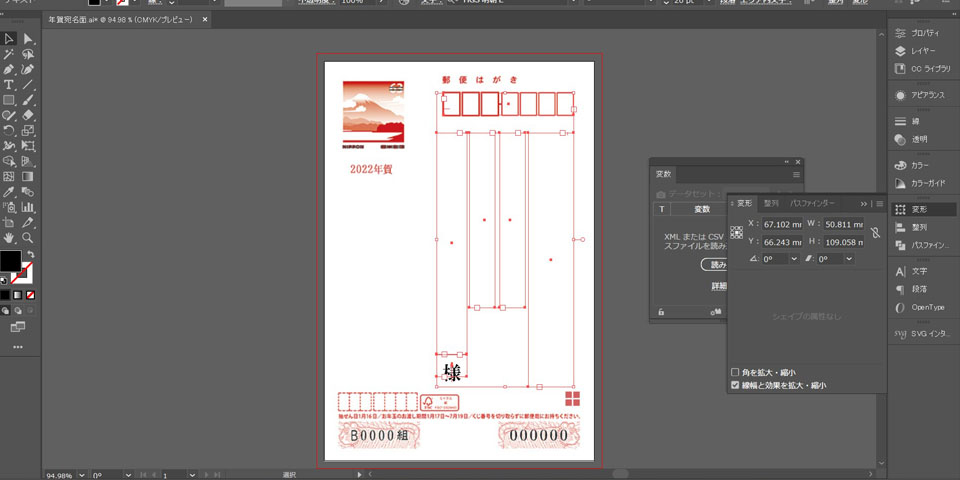
Task: Open the カラーガイド panel
Action: (x=900, y=184)
